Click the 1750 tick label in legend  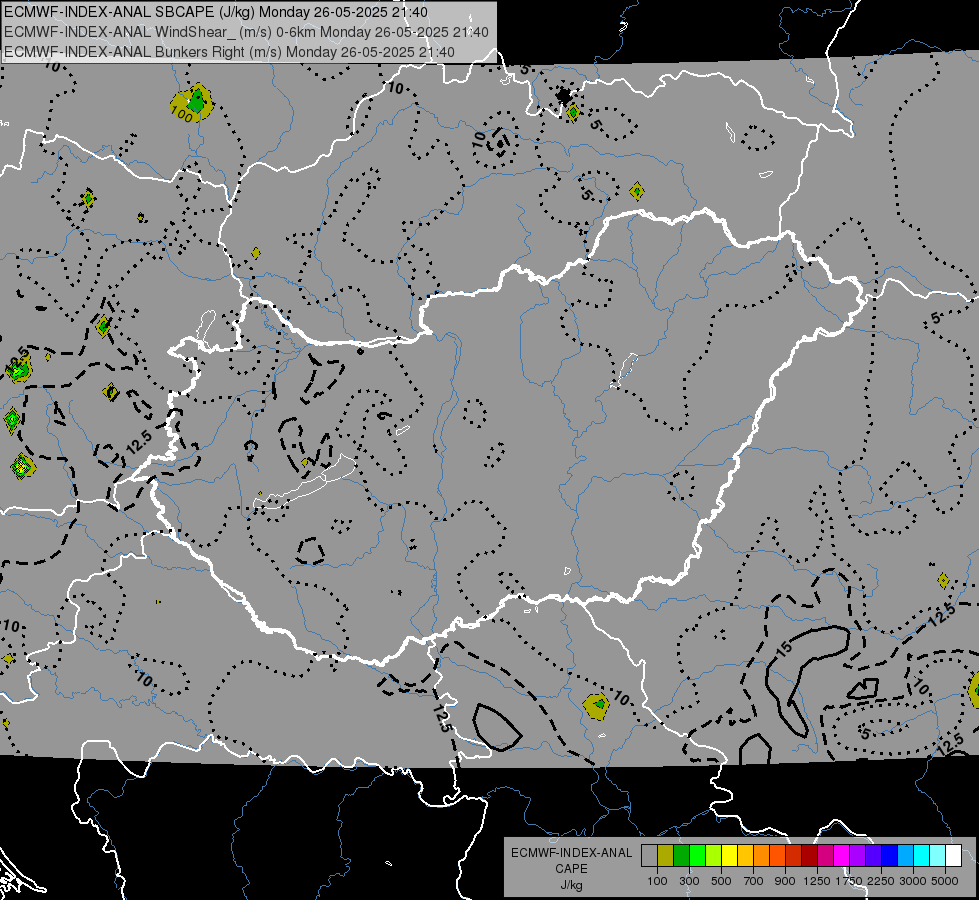click(849, 881)
